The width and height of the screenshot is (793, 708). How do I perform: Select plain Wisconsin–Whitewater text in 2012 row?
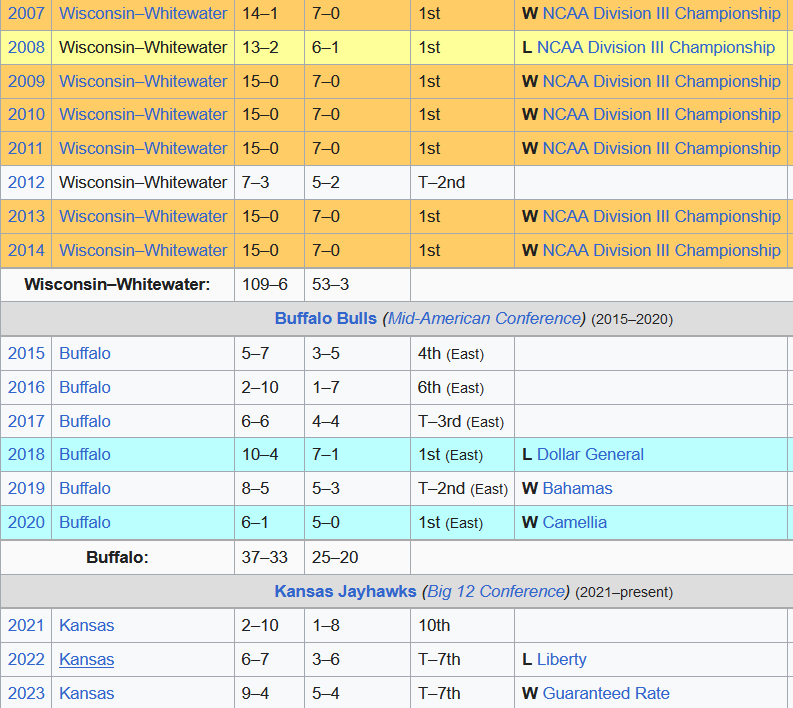pyautogui.click(x=143, y=182)
